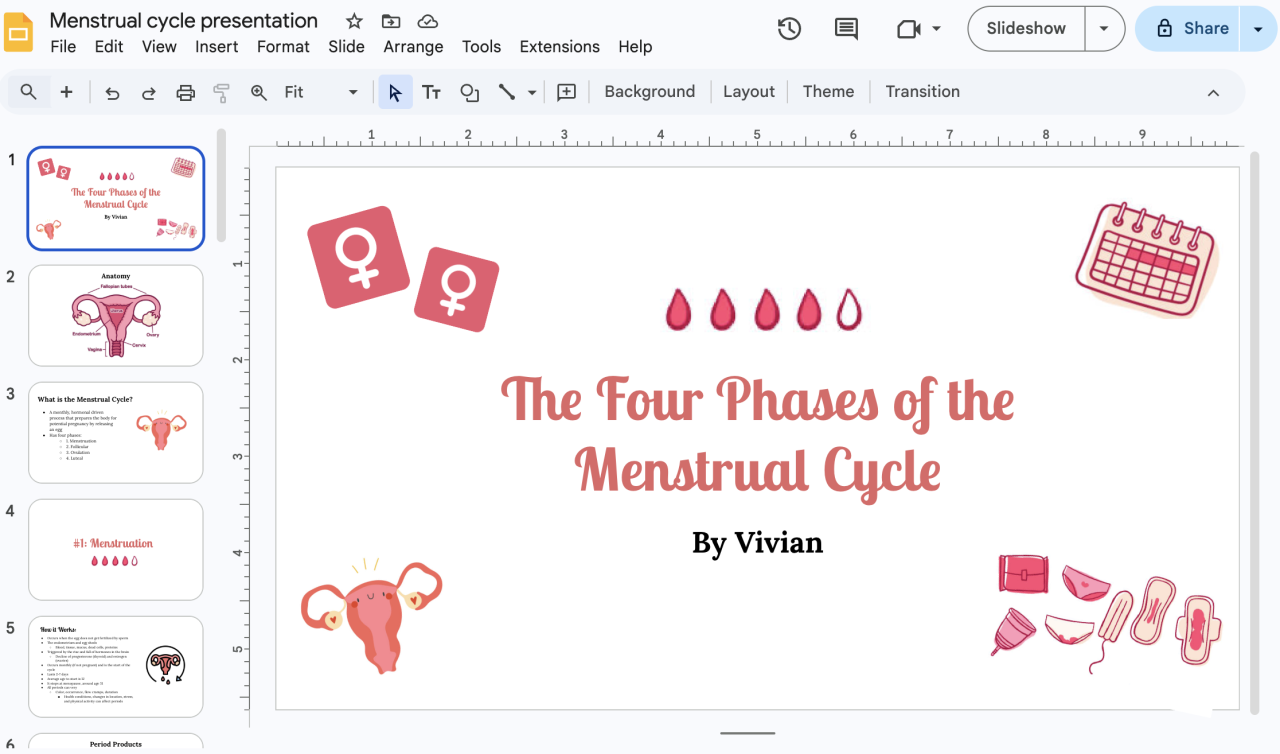The width and height of the screenshot is (1280, 754).
Task: Open version history clock icon
Action: tap(789, 29)
